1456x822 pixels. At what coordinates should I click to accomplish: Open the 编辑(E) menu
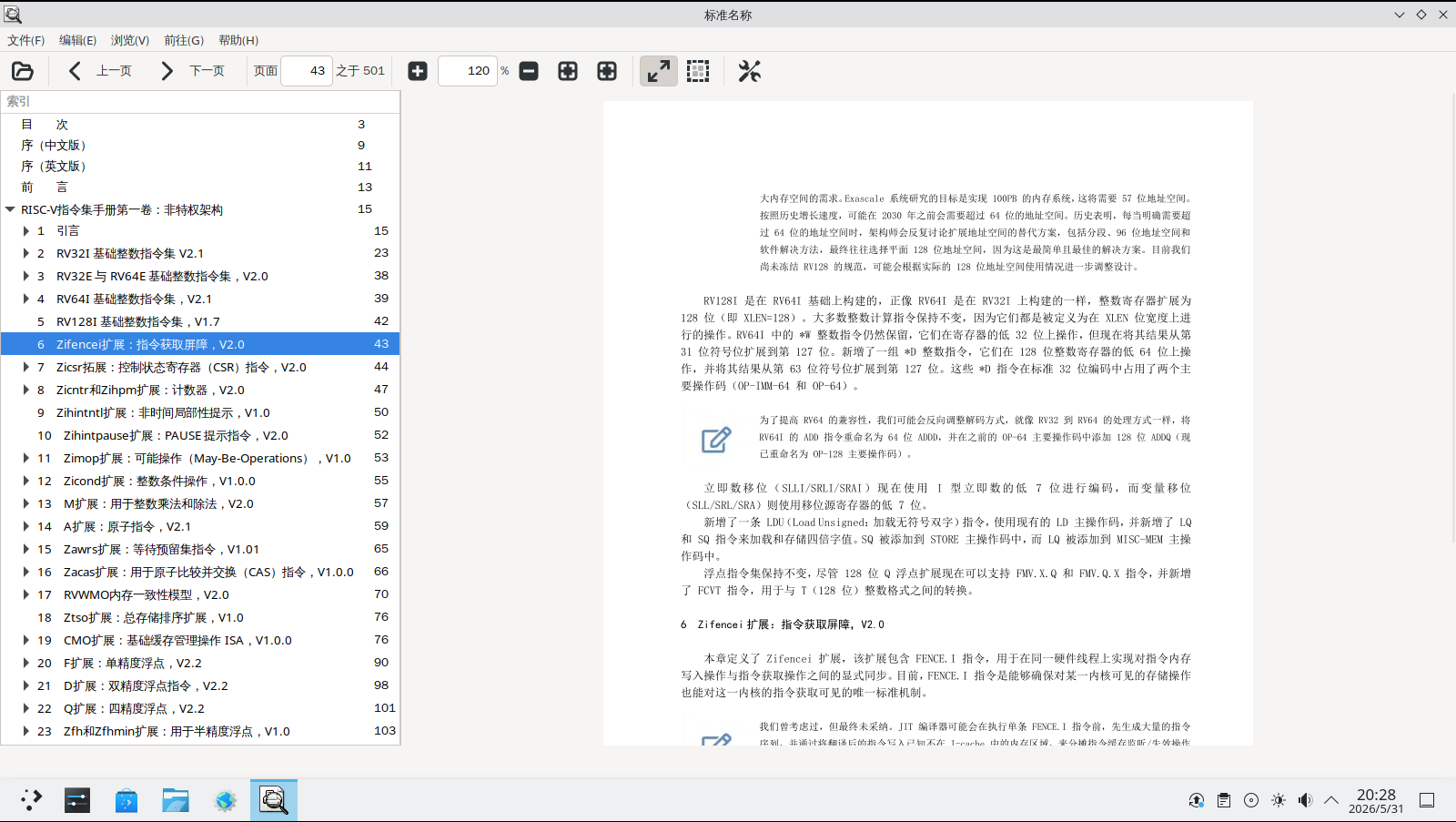[x=77, y=40]
